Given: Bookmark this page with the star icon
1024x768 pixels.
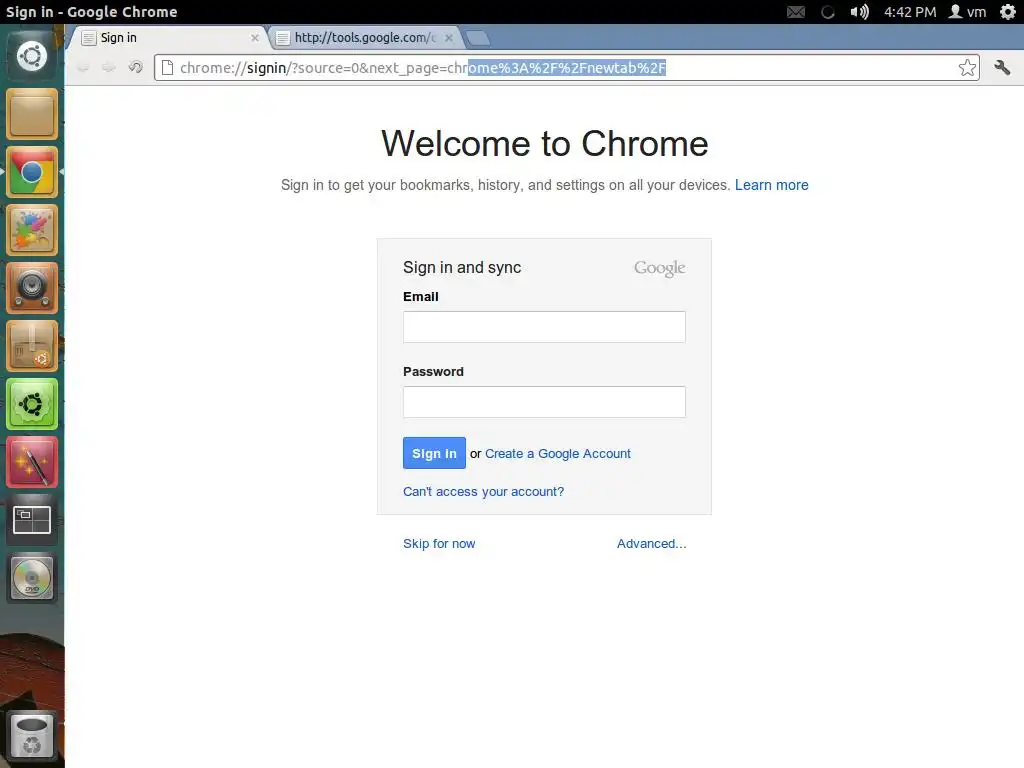Looking at the screenshot, I should 967,67.
